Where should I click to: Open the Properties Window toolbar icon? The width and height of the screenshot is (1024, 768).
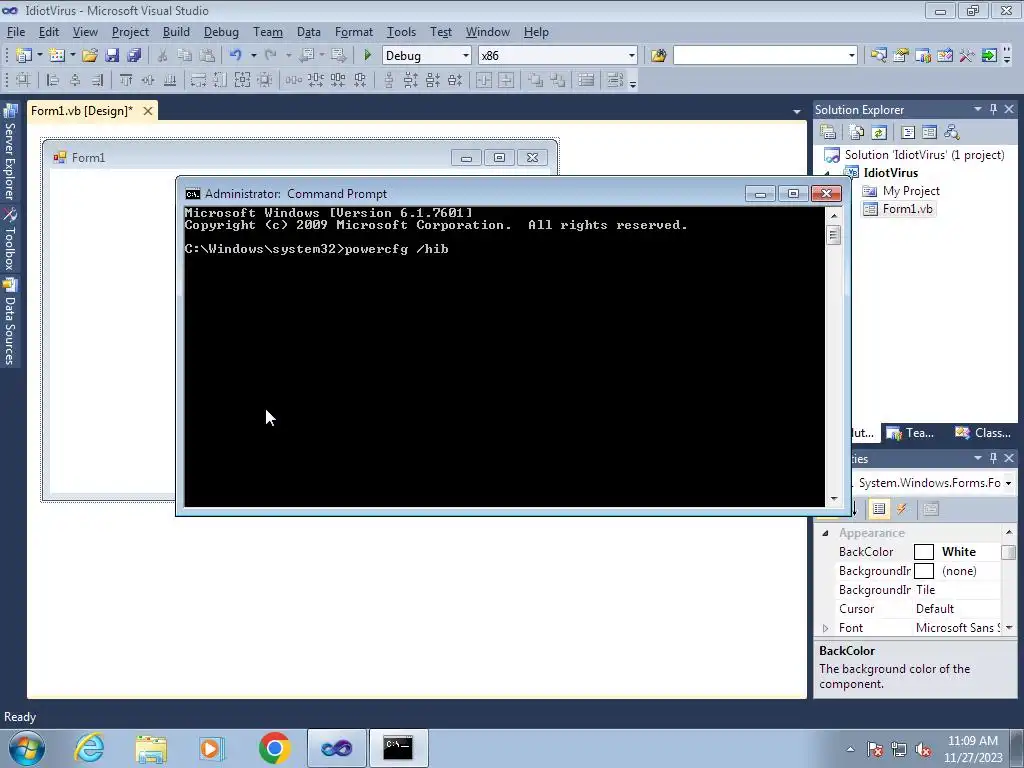(901, 56)
